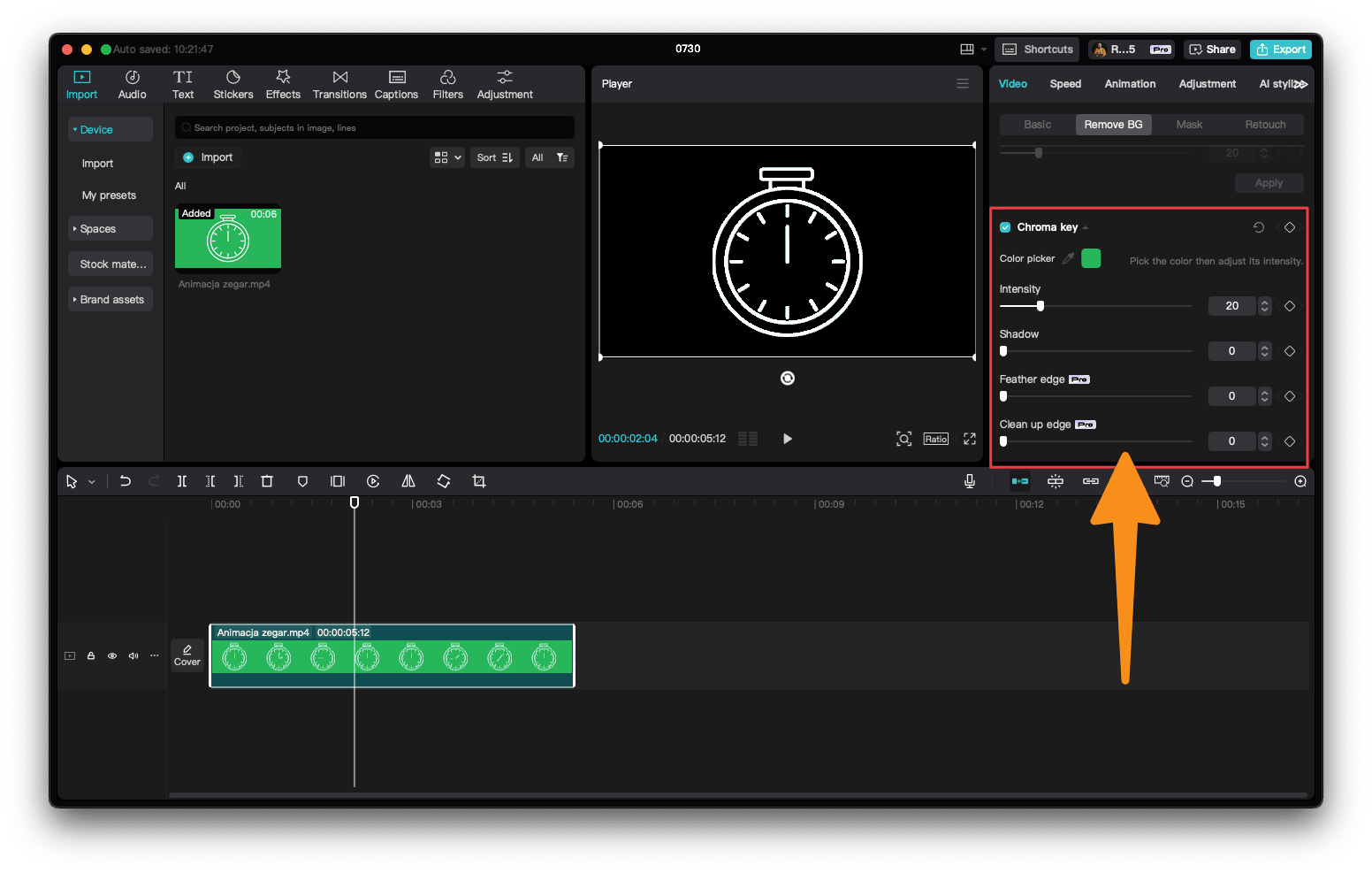Open the Audio media tab
This screenshot has height=873, width=1372.
coord(132,85)
